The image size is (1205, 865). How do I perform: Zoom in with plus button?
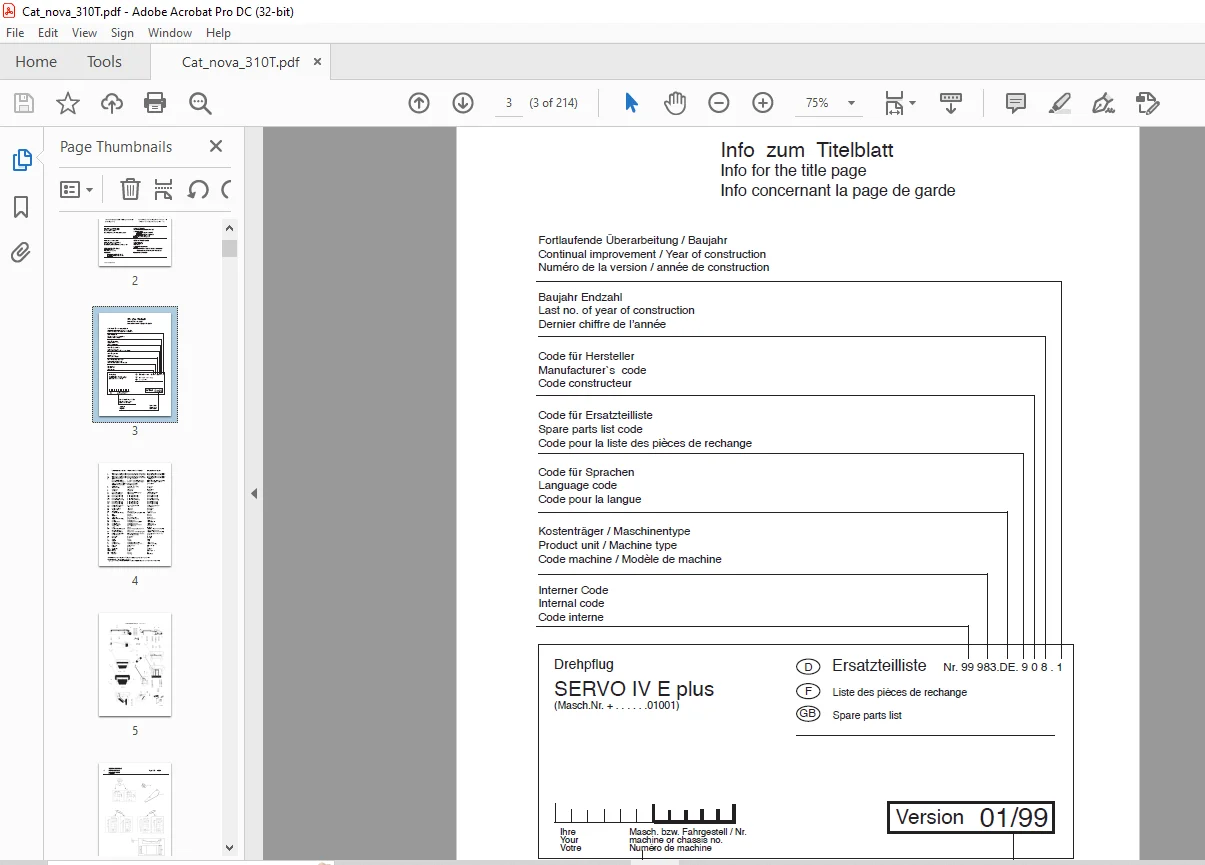click(x=763, y=103)
